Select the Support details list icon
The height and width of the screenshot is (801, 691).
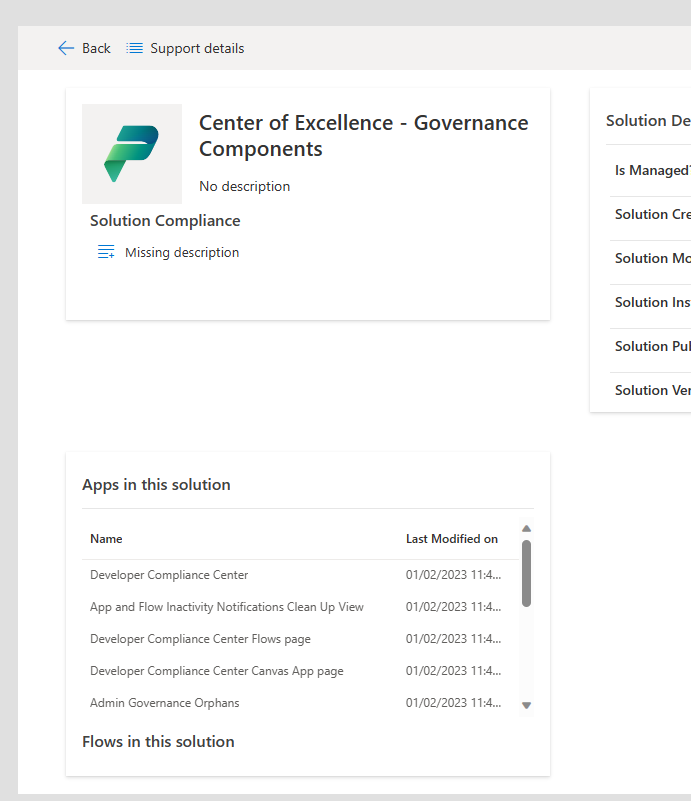135,47
